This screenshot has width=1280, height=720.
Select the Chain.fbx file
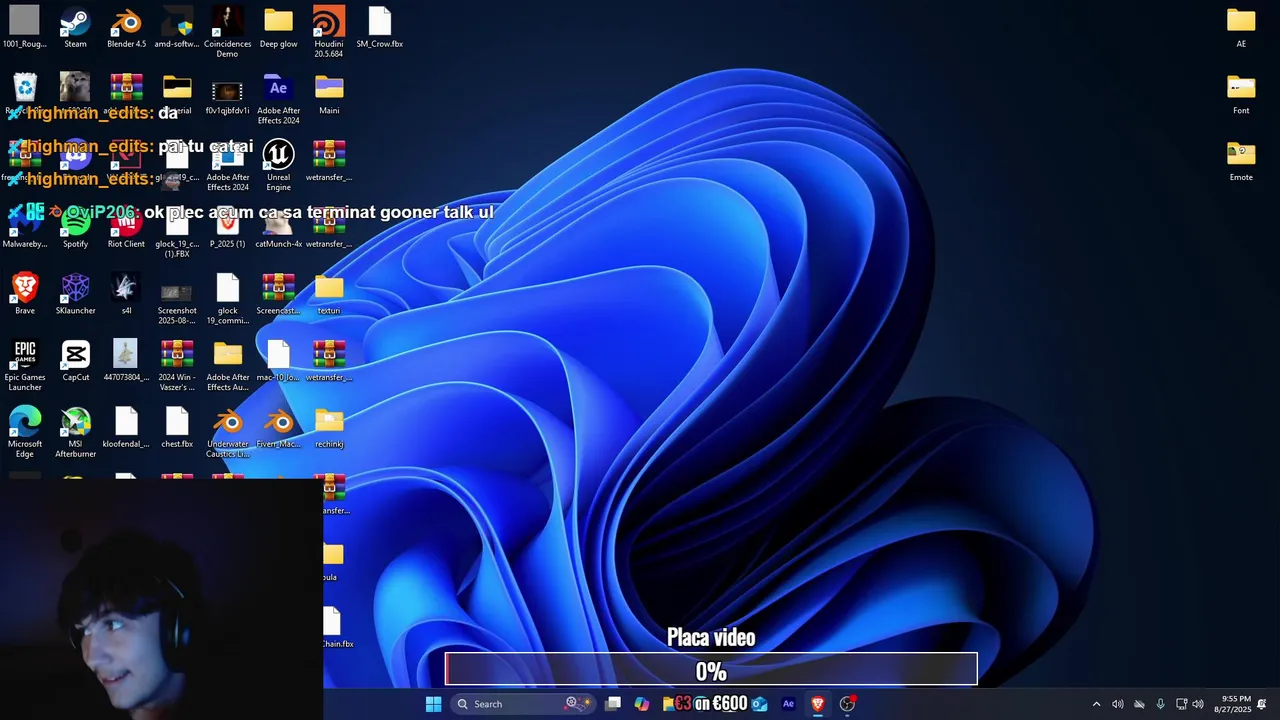[x=333, y=628]
